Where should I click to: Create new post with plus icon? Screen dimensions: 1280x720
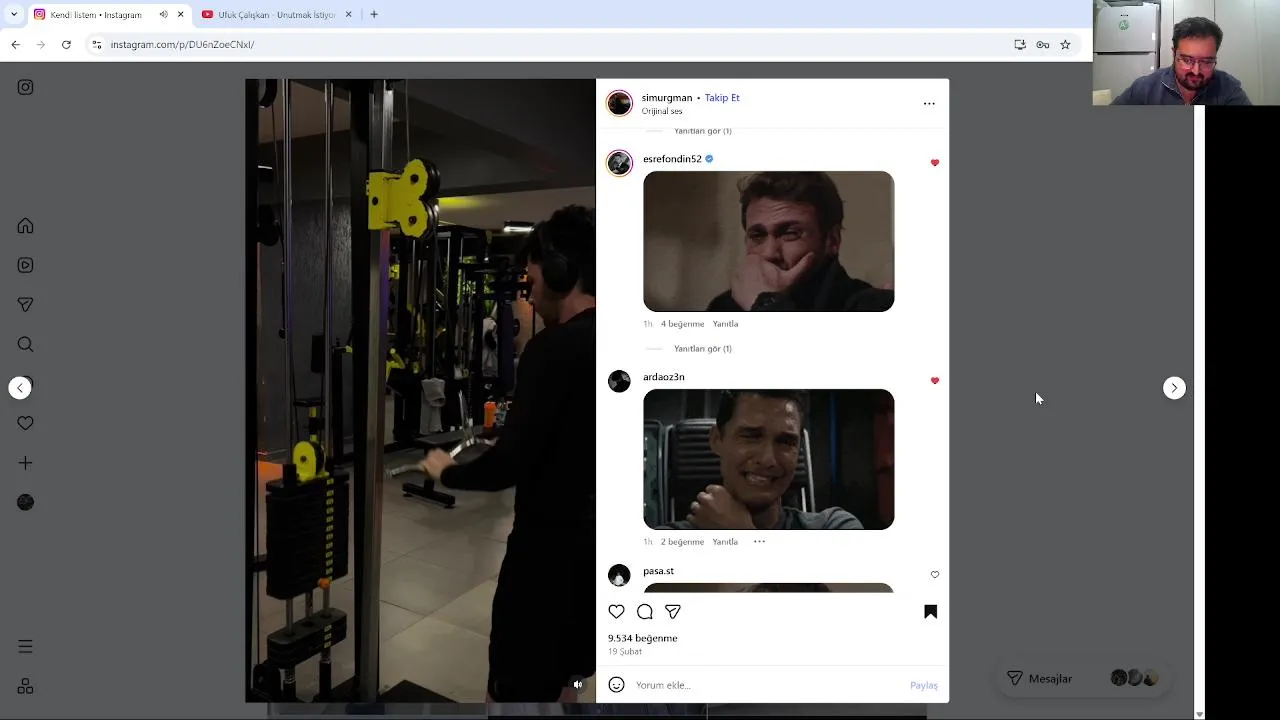[x=25, y=463]
